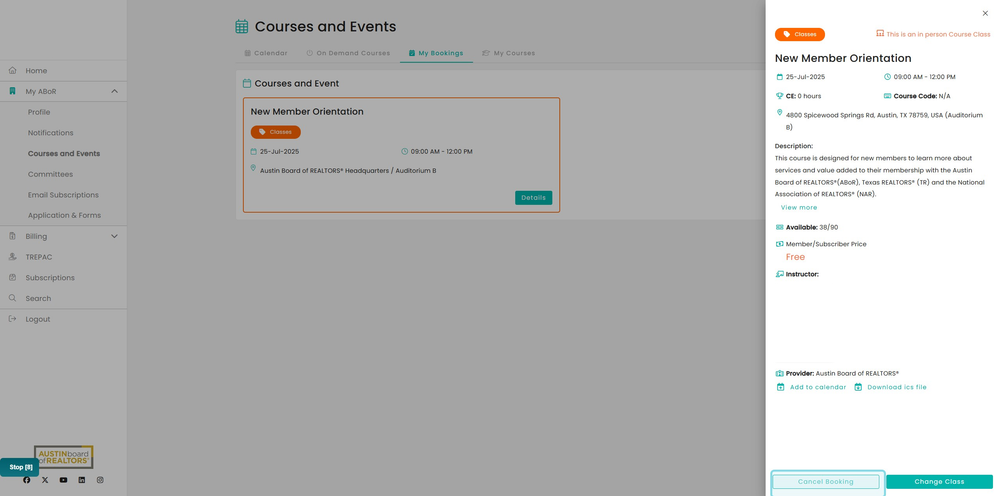The image size is (1000, 496).
Task: Click the Logout icon
Action: click(x=12, y=319)
